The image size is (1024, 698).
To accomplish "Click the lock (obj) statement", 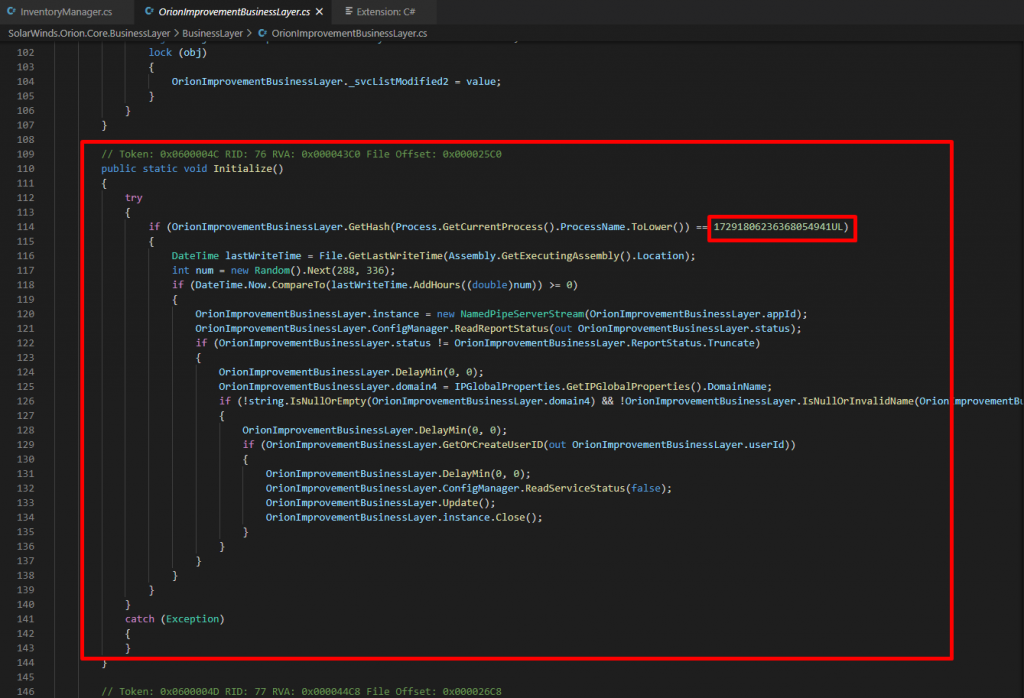I will [178, 53].
